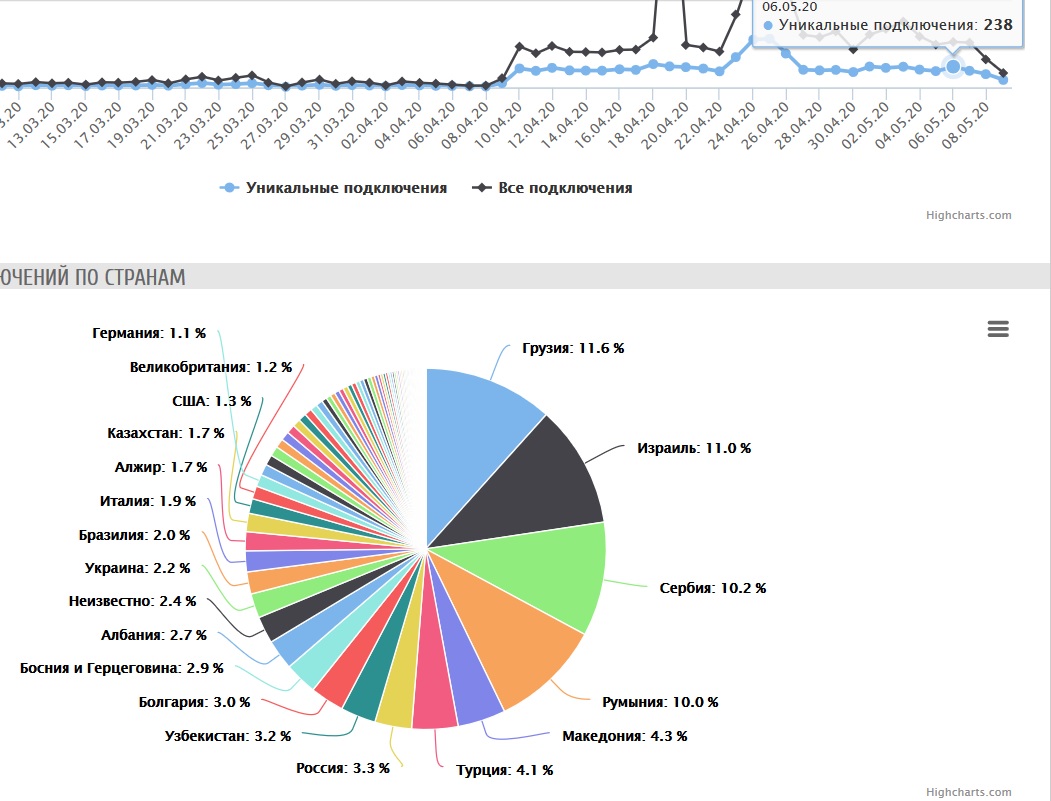
Task: Select the Бразилия: 2.0 % label
Action: click(134, 536)
